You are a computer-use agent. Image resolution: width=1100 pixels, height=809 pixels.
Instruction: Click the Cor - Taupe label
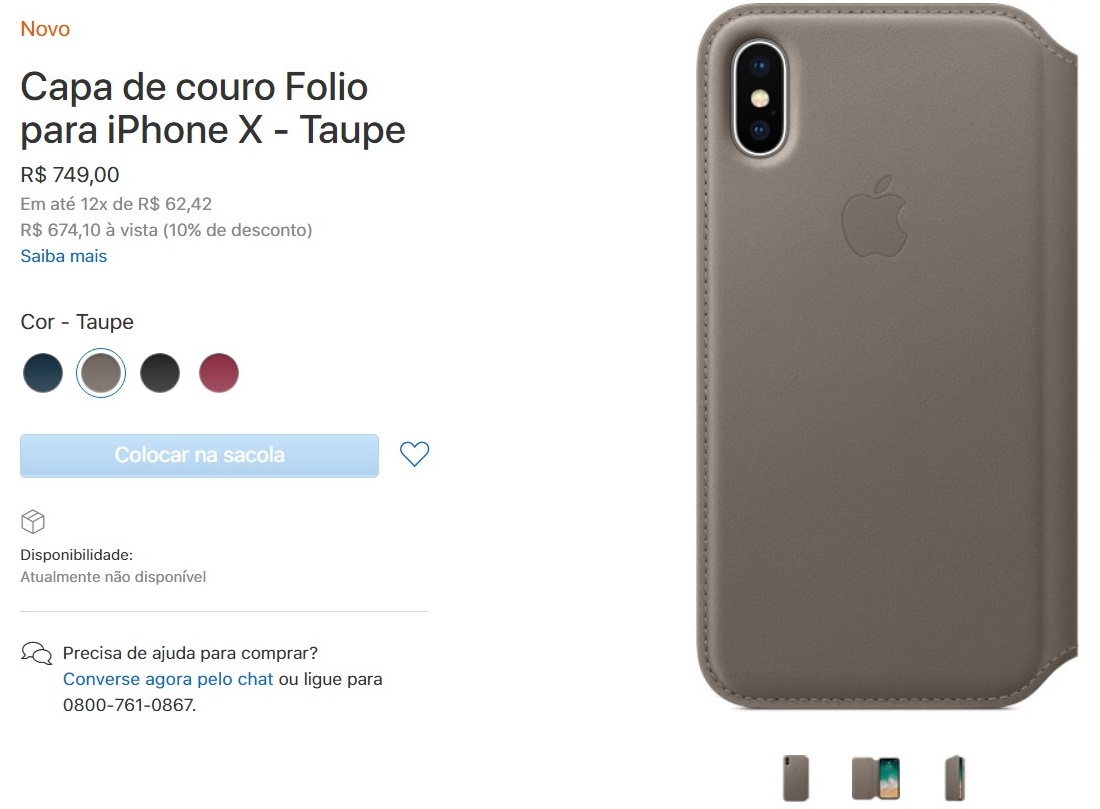coord(77,321)
